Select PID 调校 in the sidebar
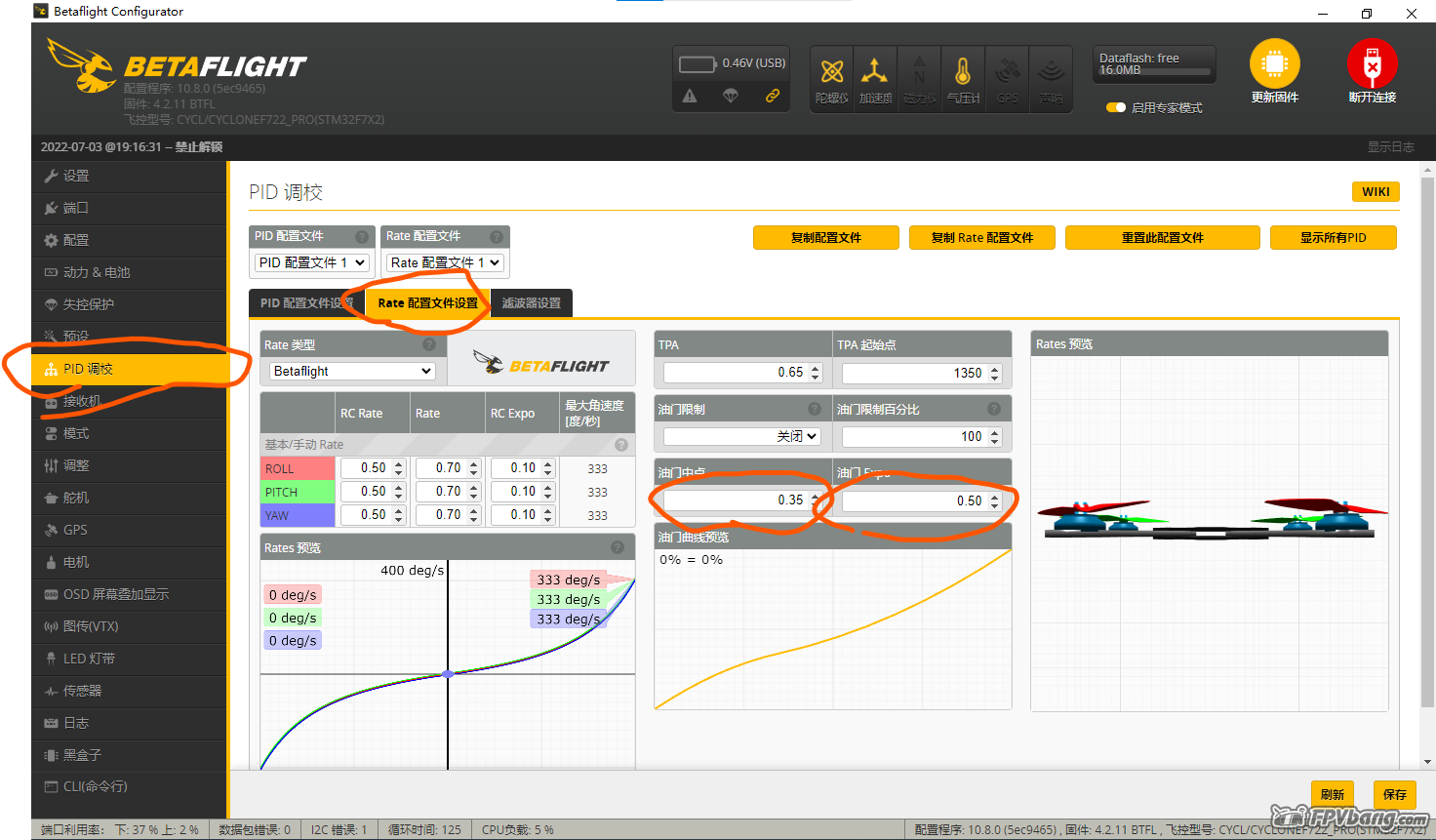 pos(130,369)
